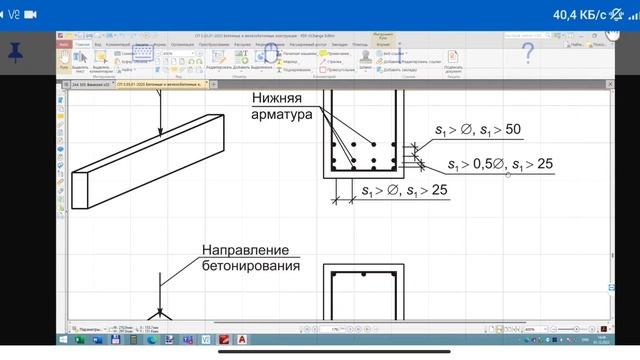640x360 pixels.
Task: Open the AutoCAD icon in taskbar
Action: 242,340
